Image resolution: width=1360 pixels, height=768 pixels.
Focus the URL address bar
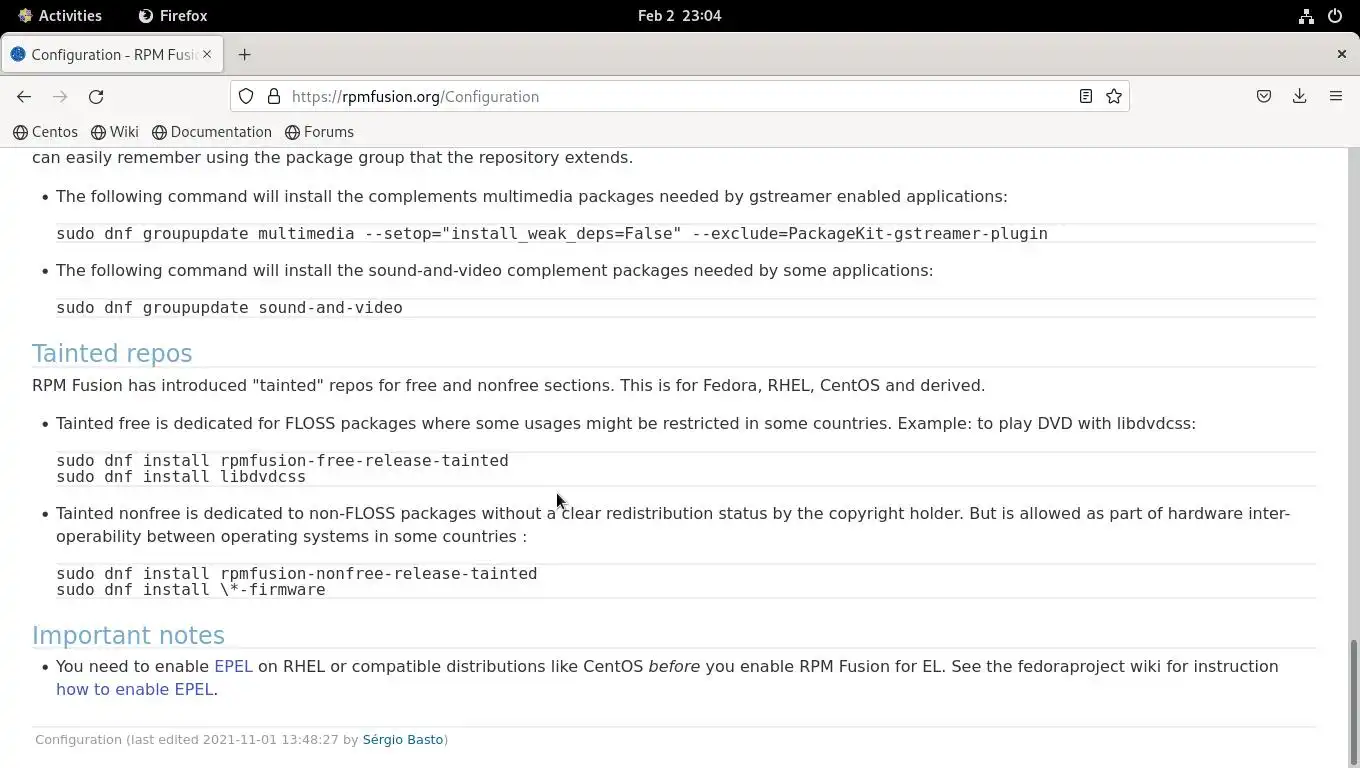point(680,97)
